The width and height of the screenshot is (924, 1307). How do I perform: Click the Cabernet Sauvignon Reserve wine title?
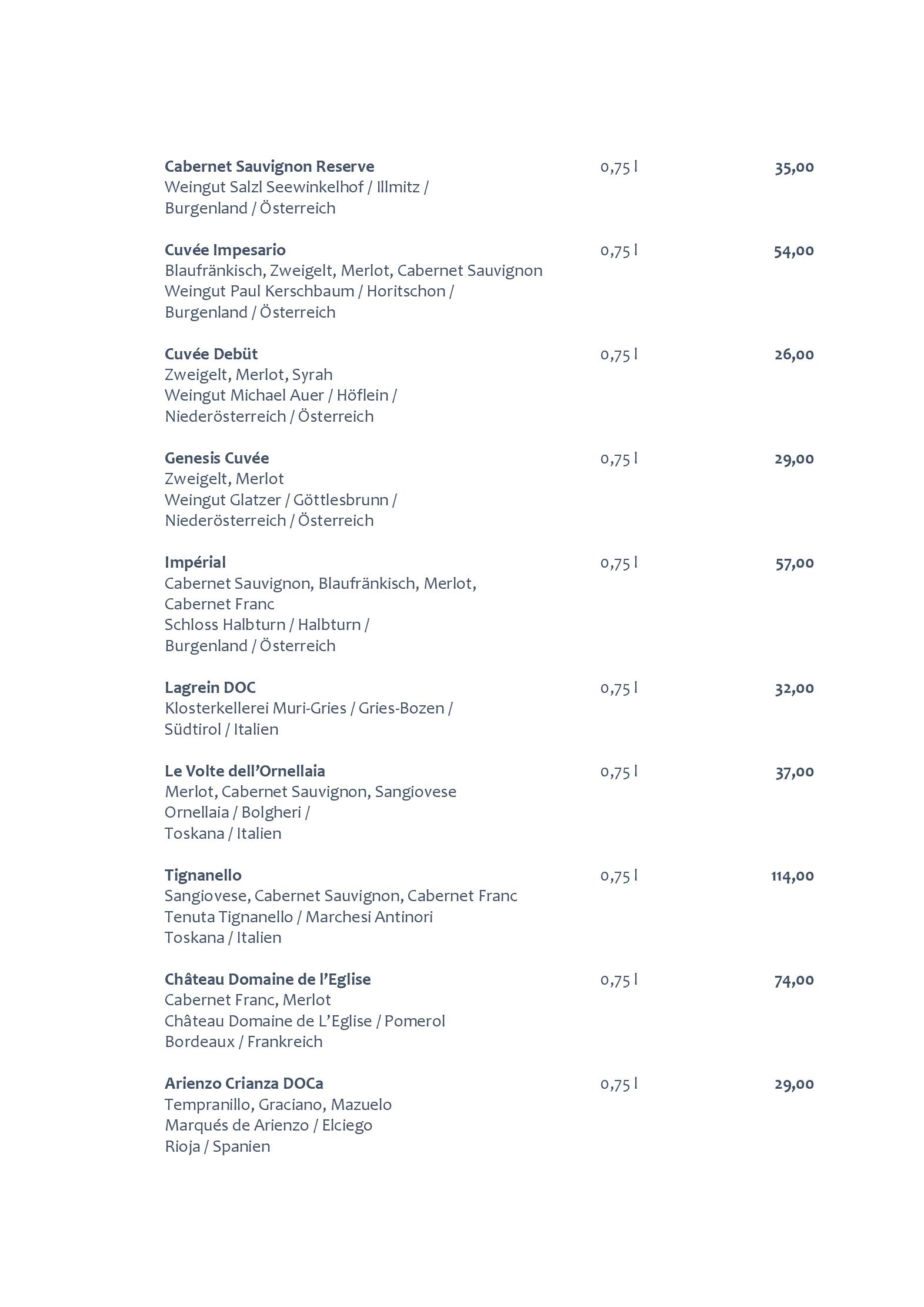269,167
